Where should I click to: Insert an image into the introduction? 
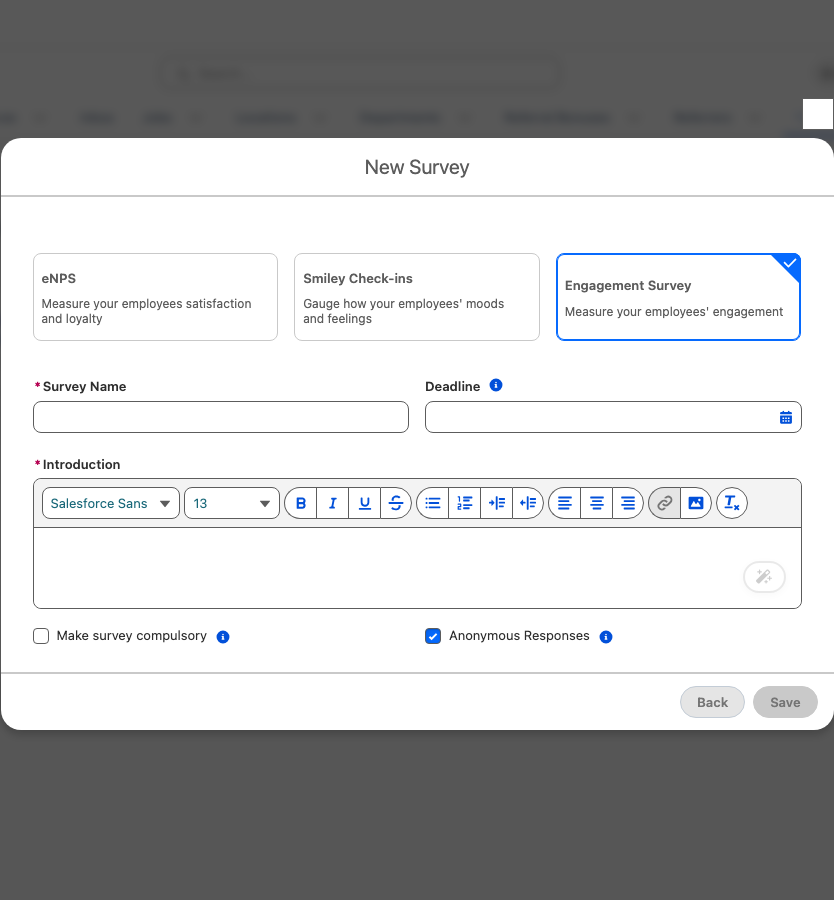pos(696,503)
